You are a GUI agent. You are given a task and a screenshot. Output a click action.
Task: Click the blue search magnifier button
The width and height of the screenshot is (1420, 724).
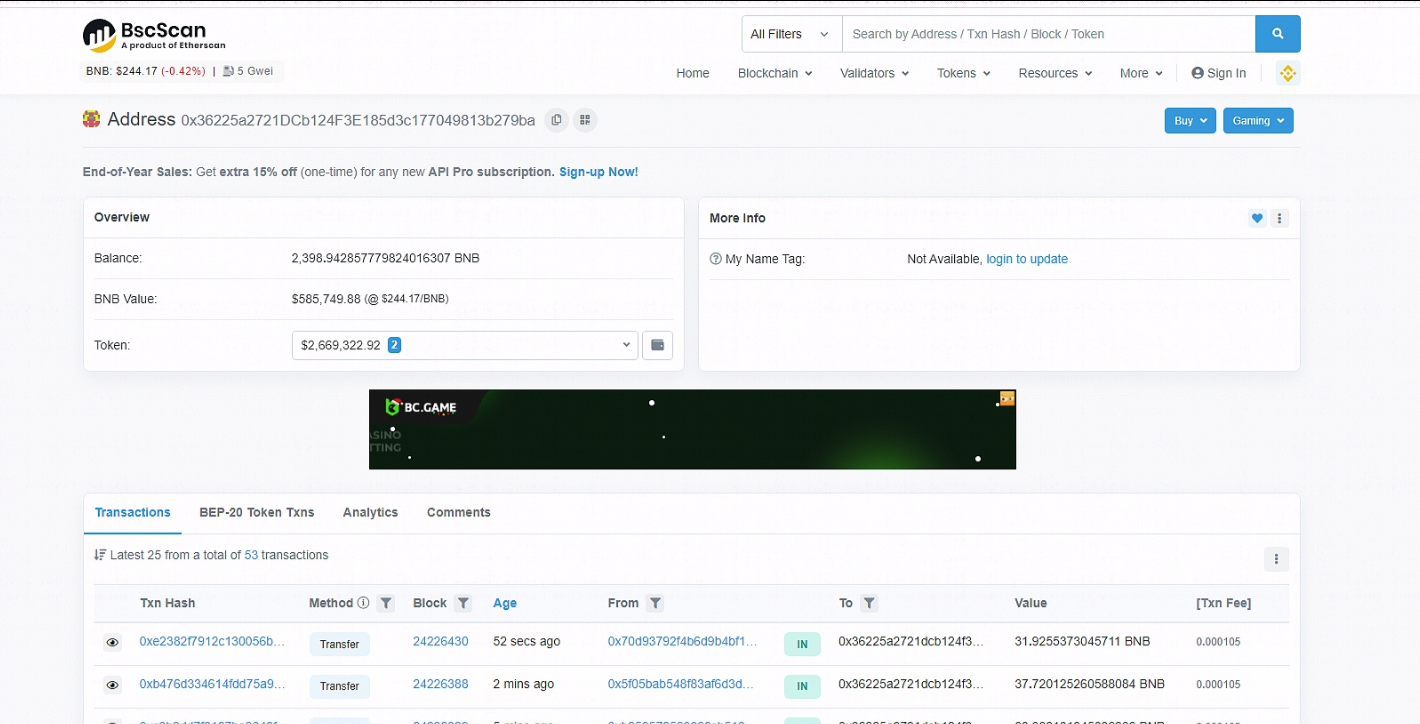click(1277, 34)
